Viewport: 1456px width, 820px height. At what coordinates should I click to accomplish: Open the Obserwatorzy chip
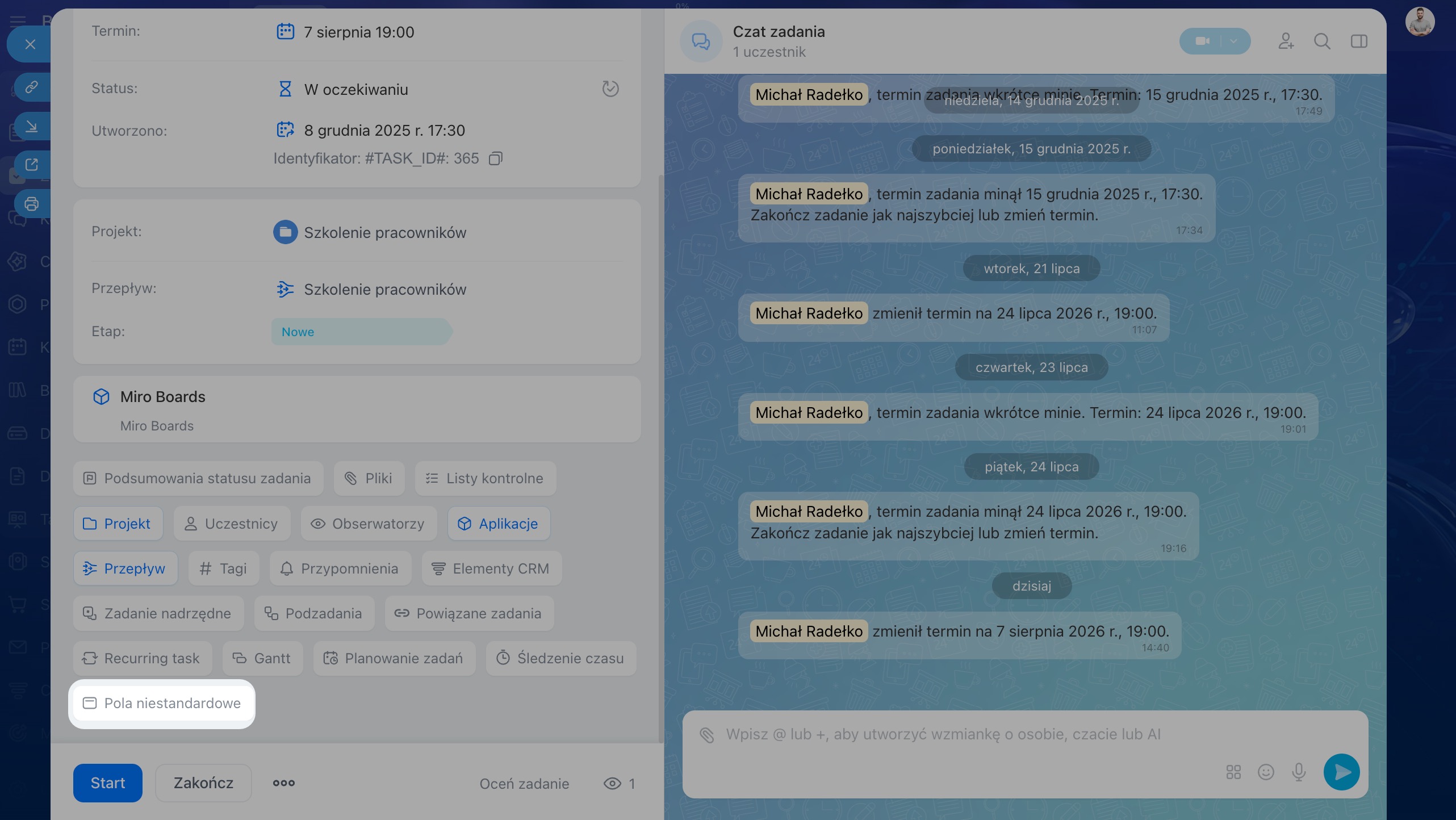click(369, 524)
